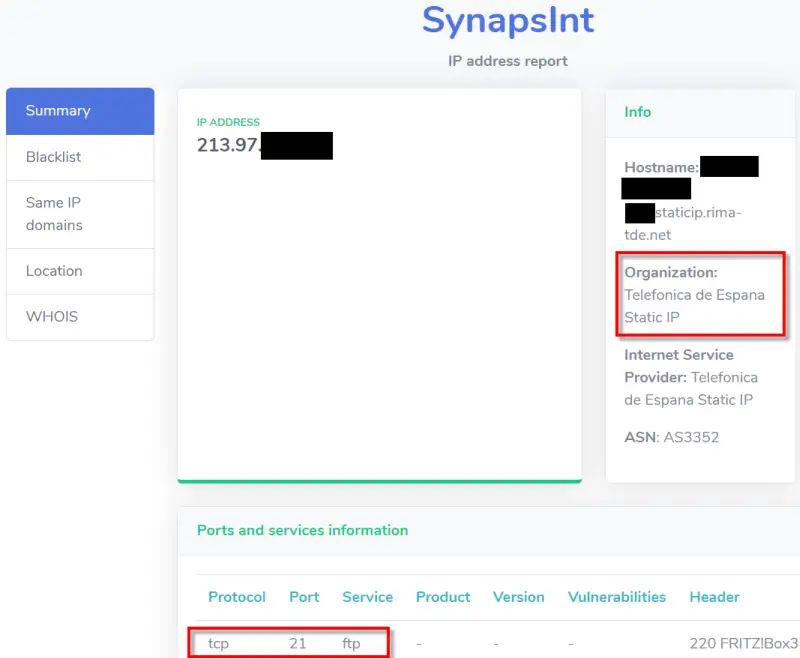Image resolution: width=800 pixels, height=658 pixels.
Task: Open the Same IP domains tab
Action: (54, 214)
